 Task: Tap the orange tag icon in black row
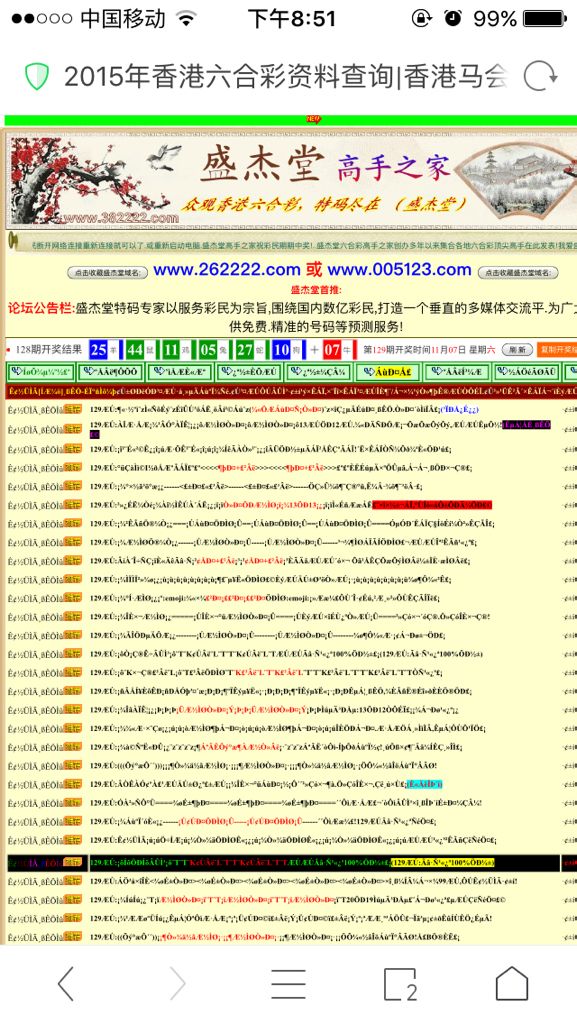tap(72, 862)
